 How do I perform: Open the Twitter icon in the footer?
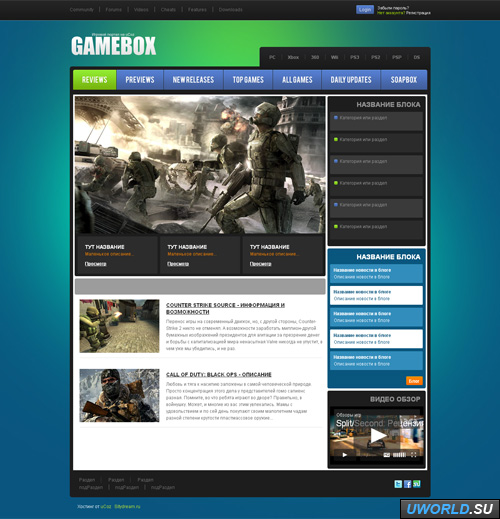[398, 484]
